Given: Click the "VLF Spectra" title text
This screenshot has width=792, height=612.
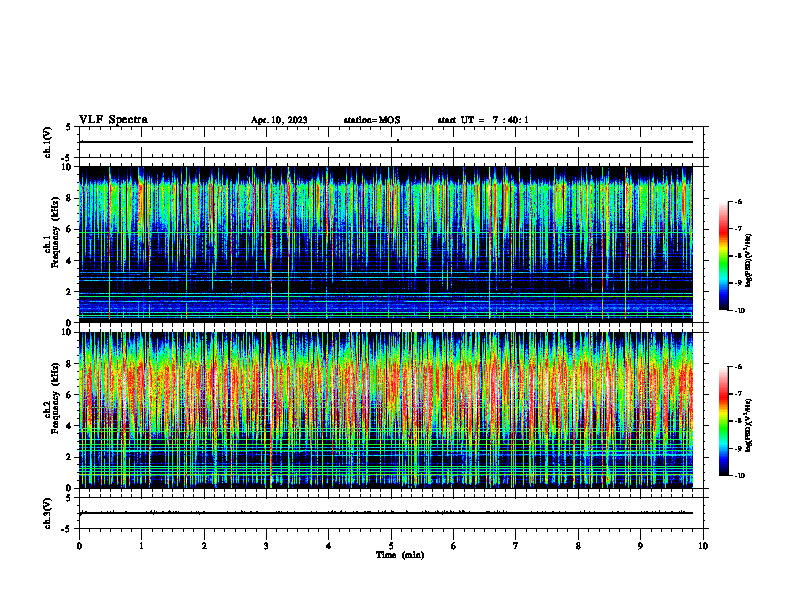Looking at the screenshot, I should (113, 120).
